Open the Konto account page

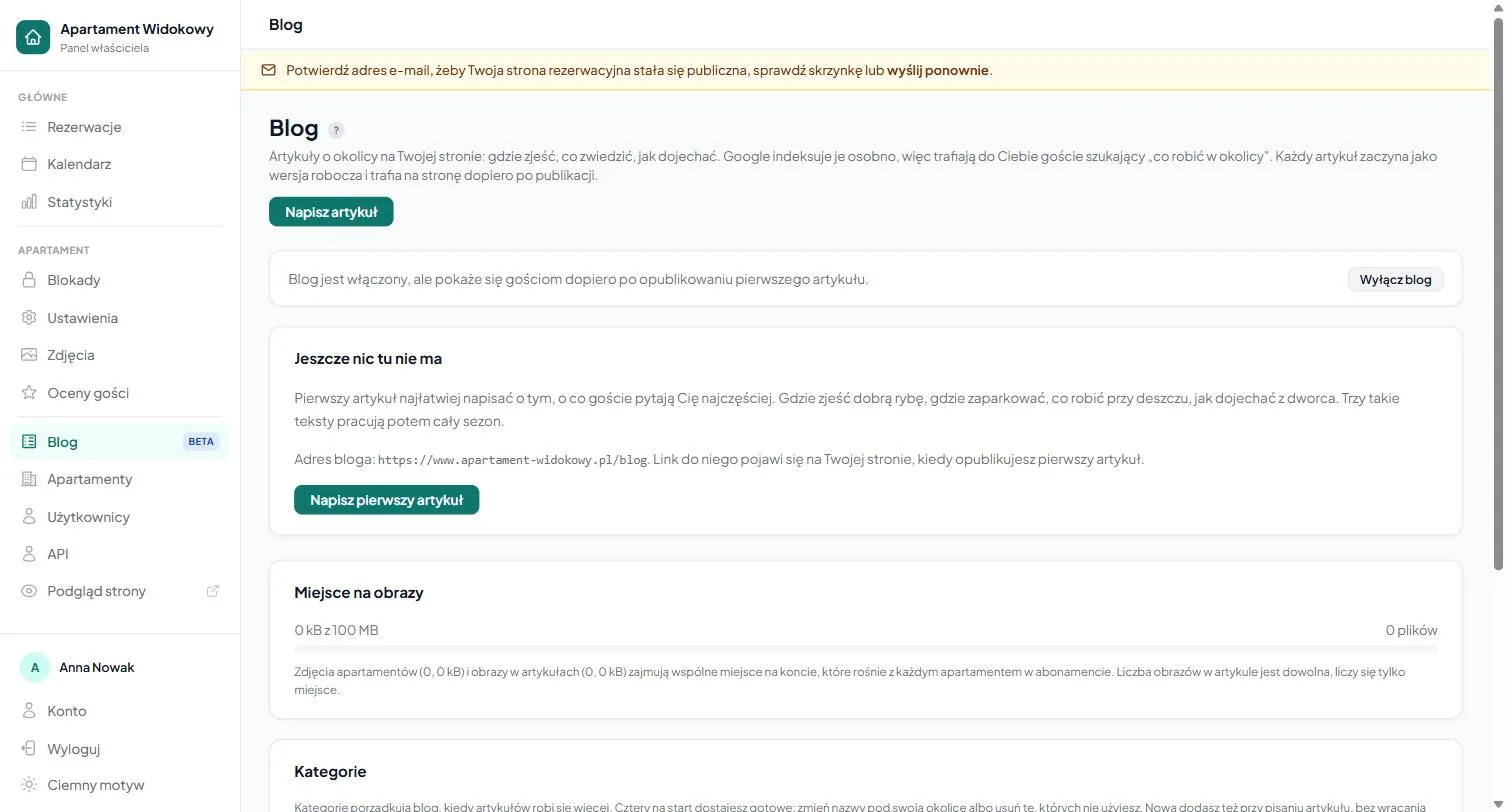coord(120,711)
